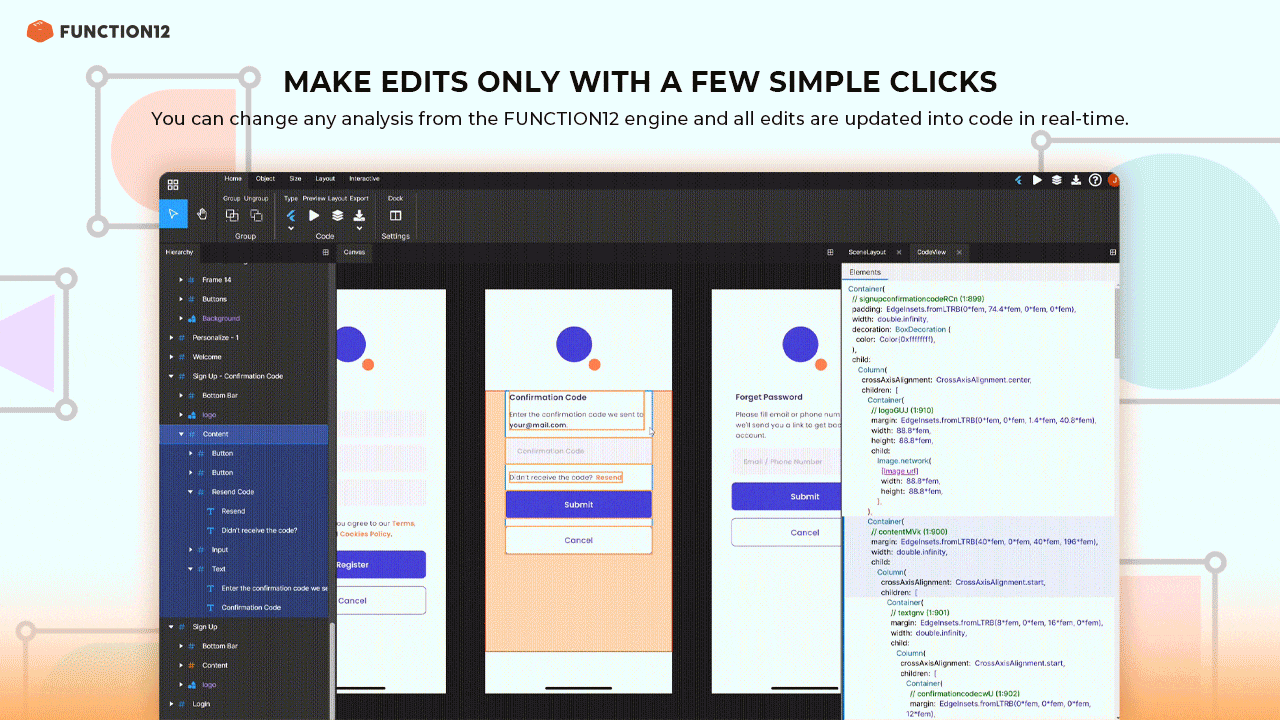
Task: Switch to the Layout ribbon tab
Action: tap(325, 179)
